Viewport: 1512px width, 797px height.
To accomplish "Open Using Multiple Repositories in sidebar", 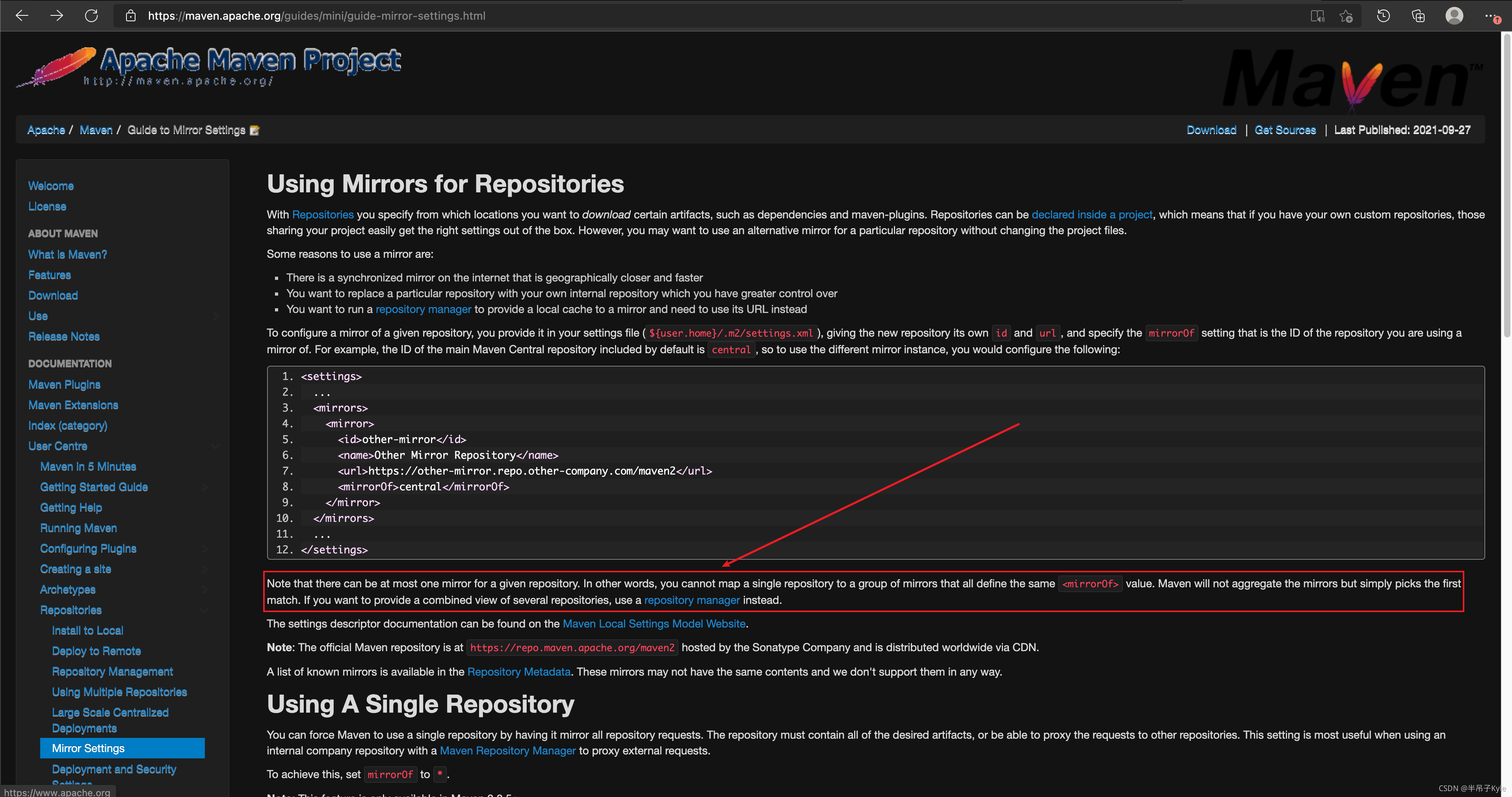I will tap(119, 693).
